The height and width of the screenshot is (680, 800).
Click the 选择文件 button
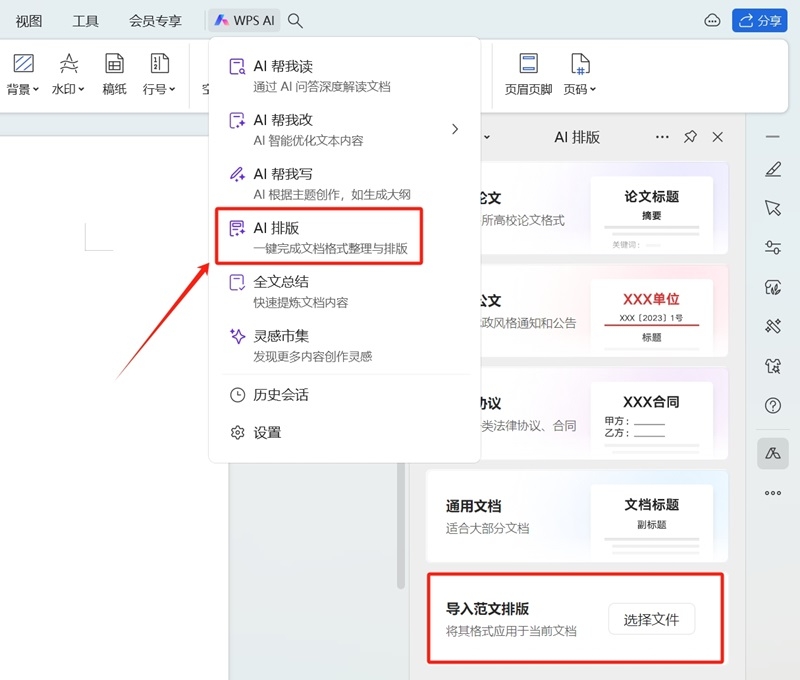click(x=651, y=619)
